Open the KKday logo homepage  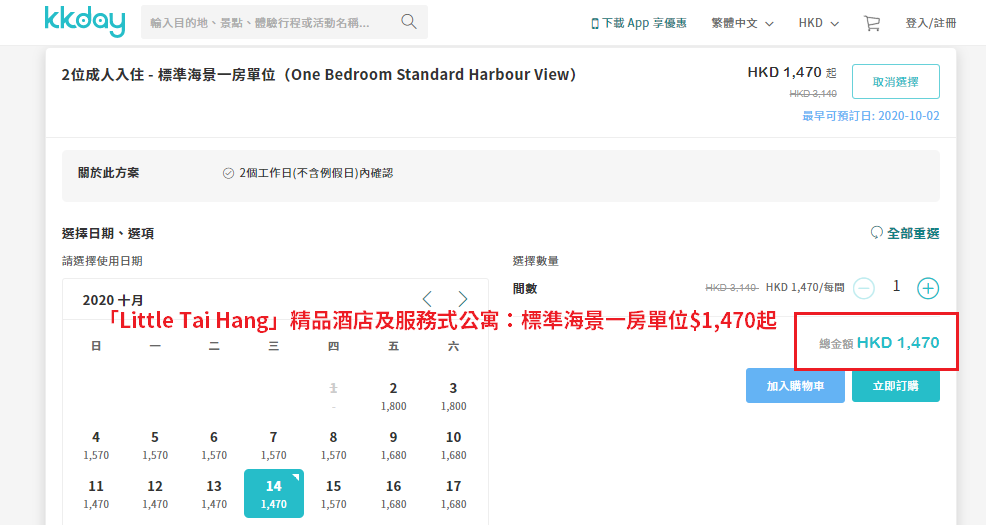(x=85, y=21)
